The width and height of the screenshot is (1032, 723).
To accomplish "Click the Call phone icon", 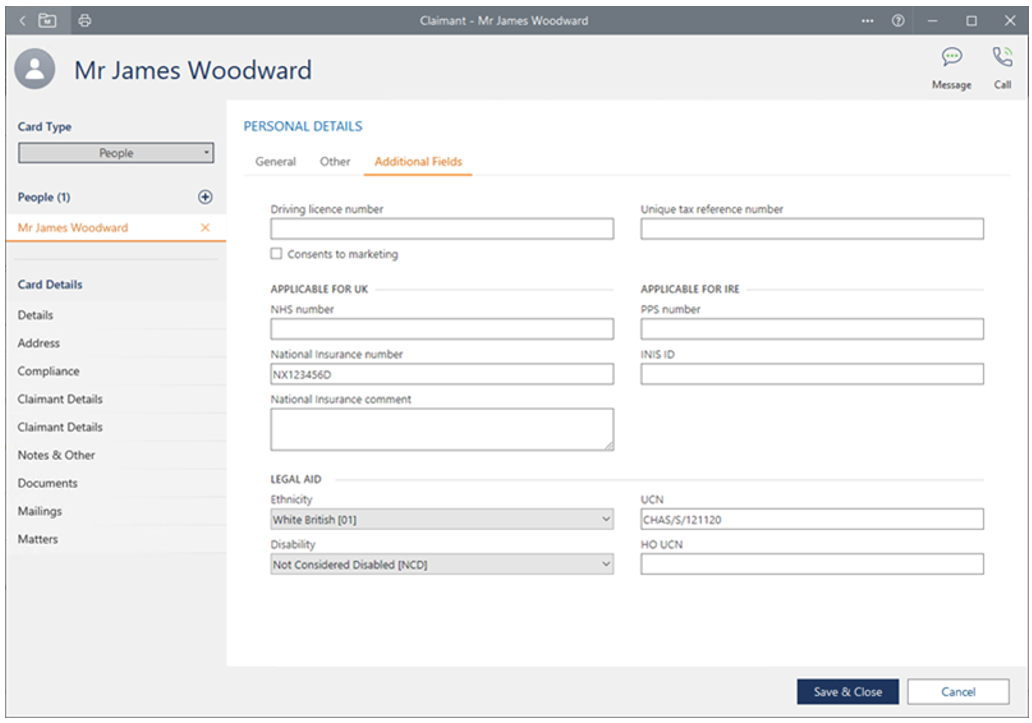I will pos(1001,57).
